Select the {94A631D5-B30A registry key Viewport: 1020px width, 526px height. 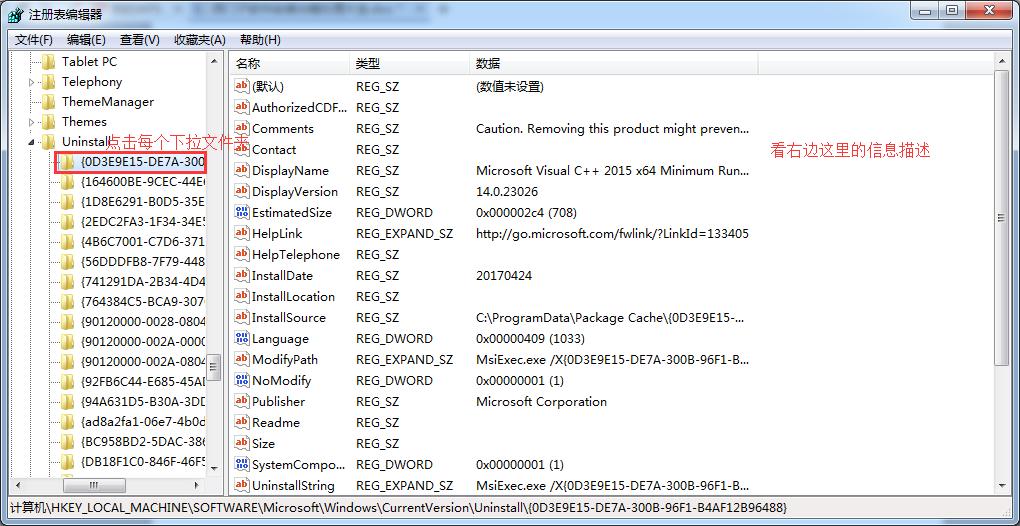[143, 402]
